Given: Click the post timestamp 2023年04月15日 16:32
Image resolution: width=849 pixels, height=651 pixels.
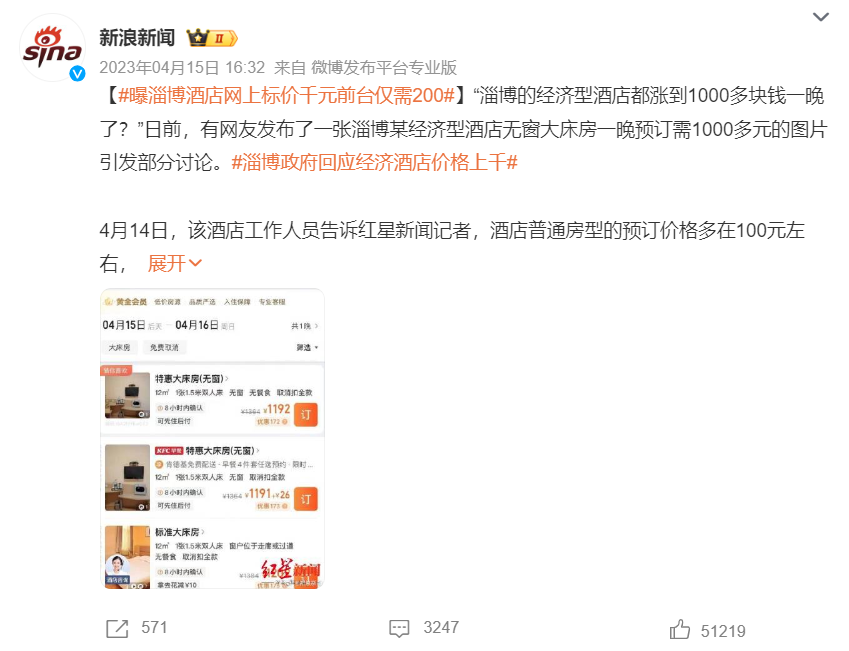Looking at the screenshot, I should tap(182, 68).
